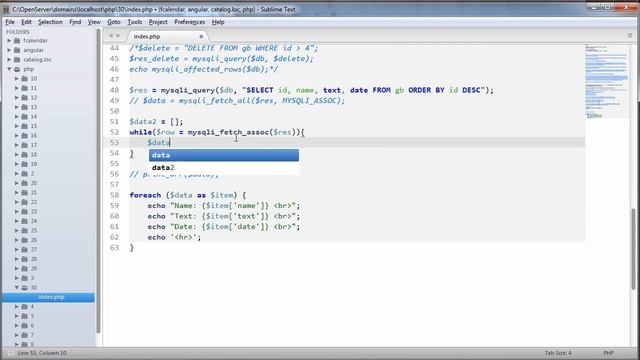Click the minimap code preview
The height and width of the screenshot is (360, 640).
[x=606, y=82]
